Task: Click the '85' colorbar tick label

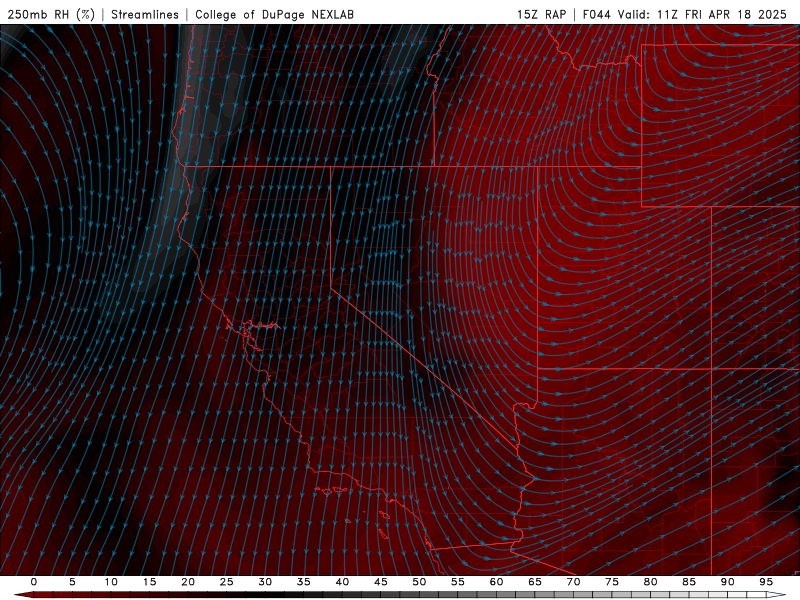Action: pos(689,582)
